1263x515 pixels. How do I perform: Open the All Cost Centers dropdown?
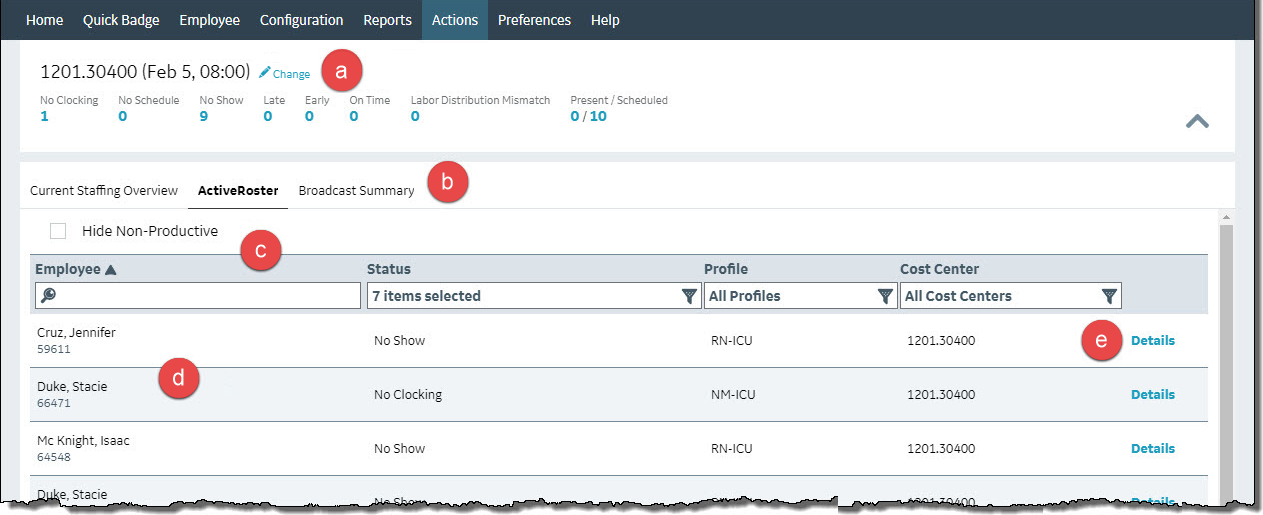(x=998, y=296)
